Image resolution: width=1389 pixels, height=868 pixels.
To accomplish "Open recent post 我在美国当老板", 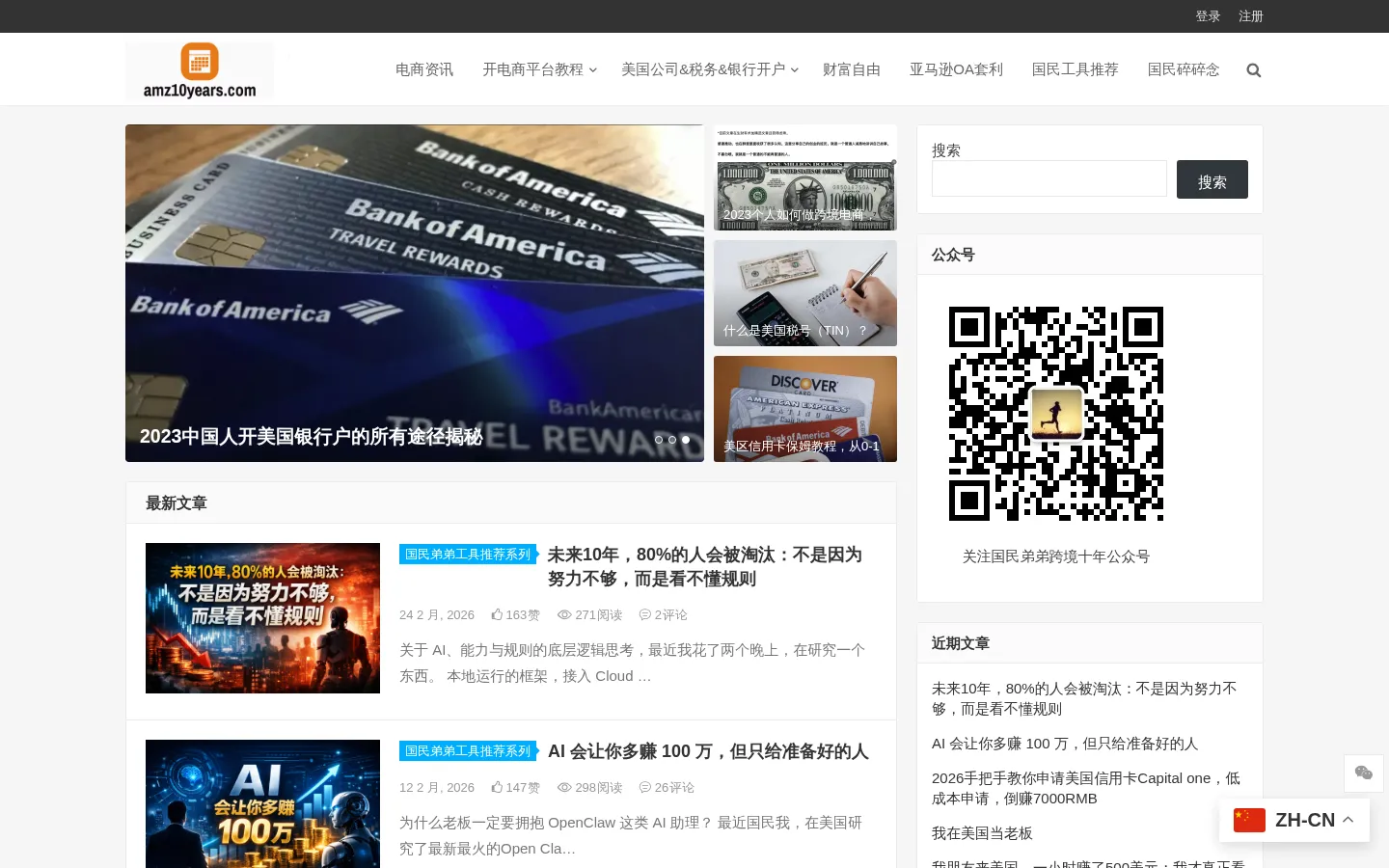I will [x=982, y=833].
